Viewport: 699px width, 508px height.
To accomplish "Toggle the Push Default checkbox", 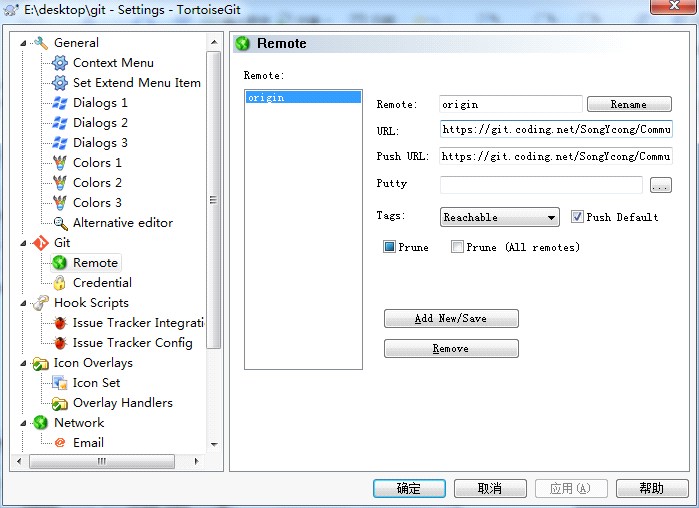I will [x=577, y=217].
